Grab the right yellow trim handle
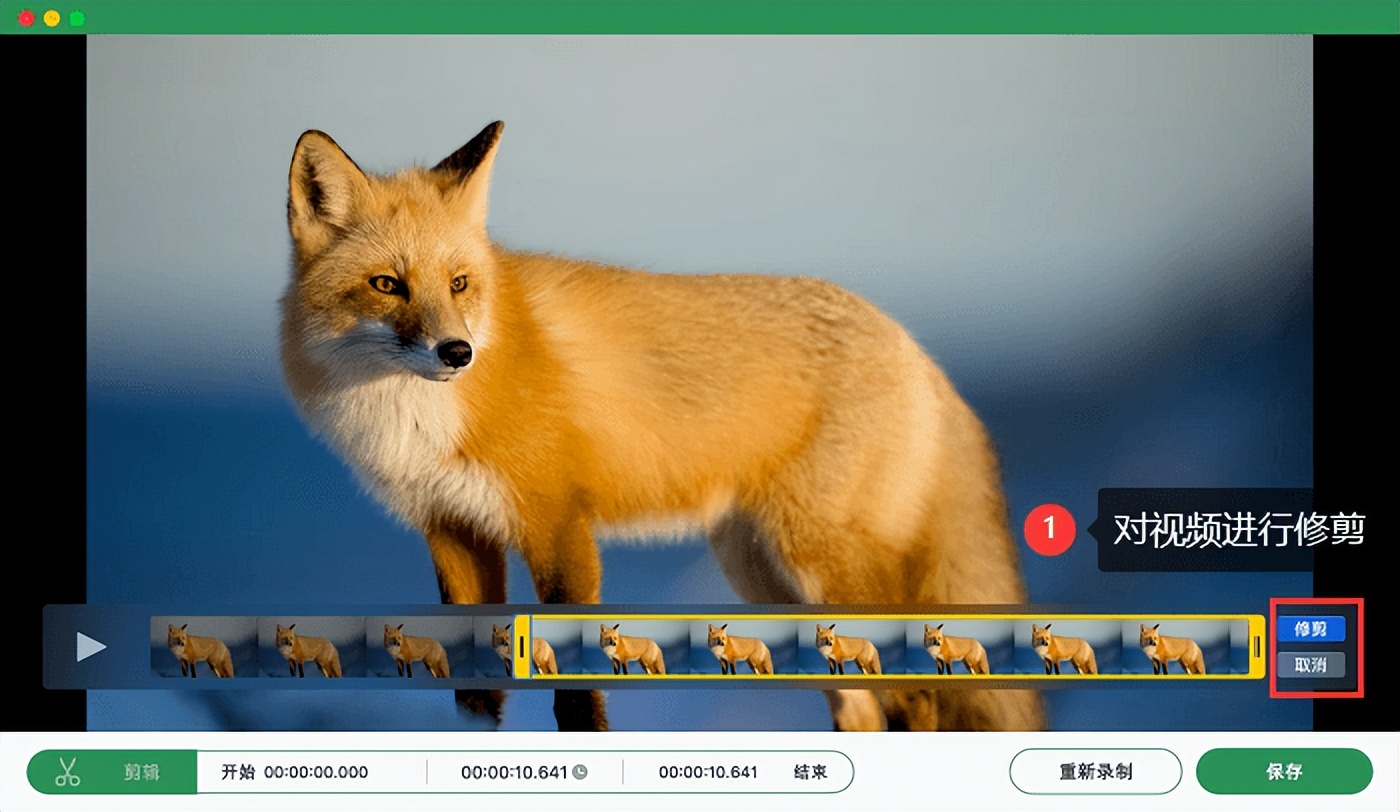This screenshot has width=1400, height=812. click(x=1257, y=647)
